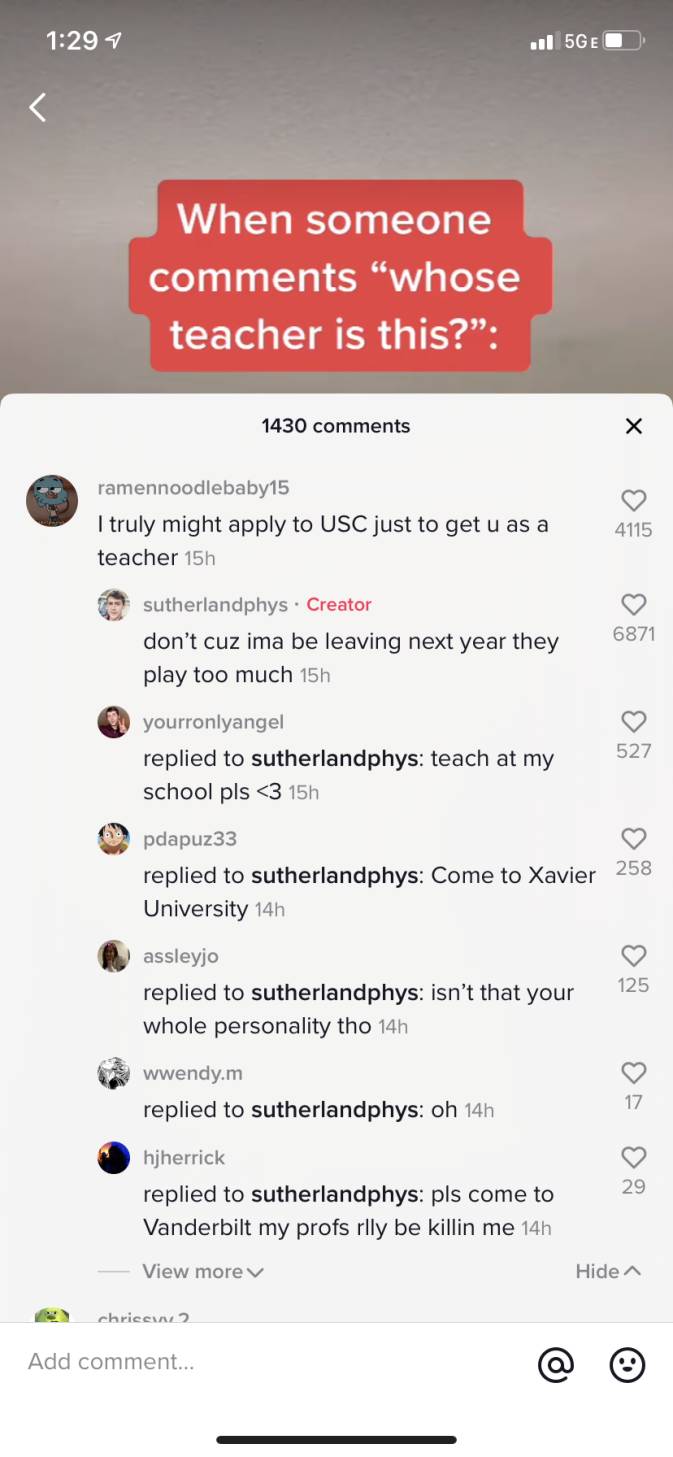The height and width of the screenshot is (1457, 673).
Task: Tap hjherrick's username
Action: click(184, 1157)
